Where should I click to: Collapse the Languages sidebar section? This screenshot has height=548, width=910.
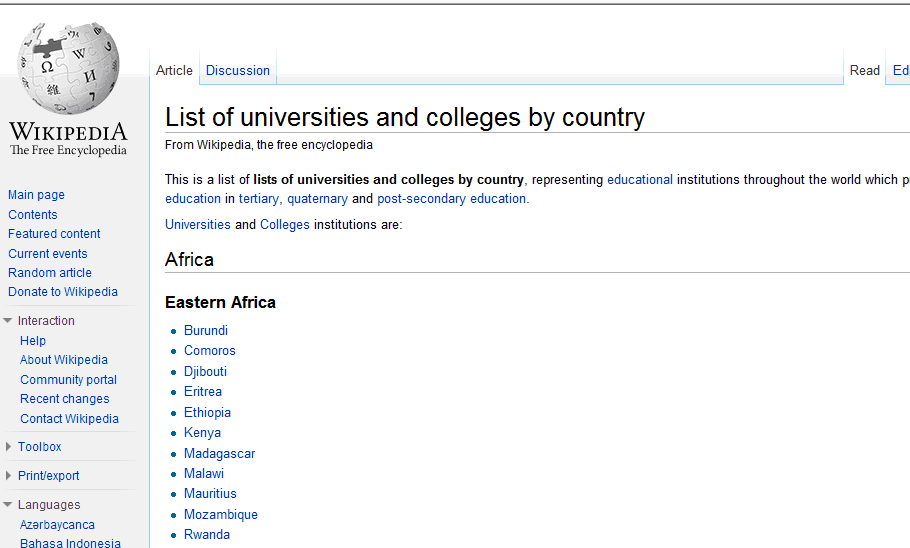tap(48, 505)
